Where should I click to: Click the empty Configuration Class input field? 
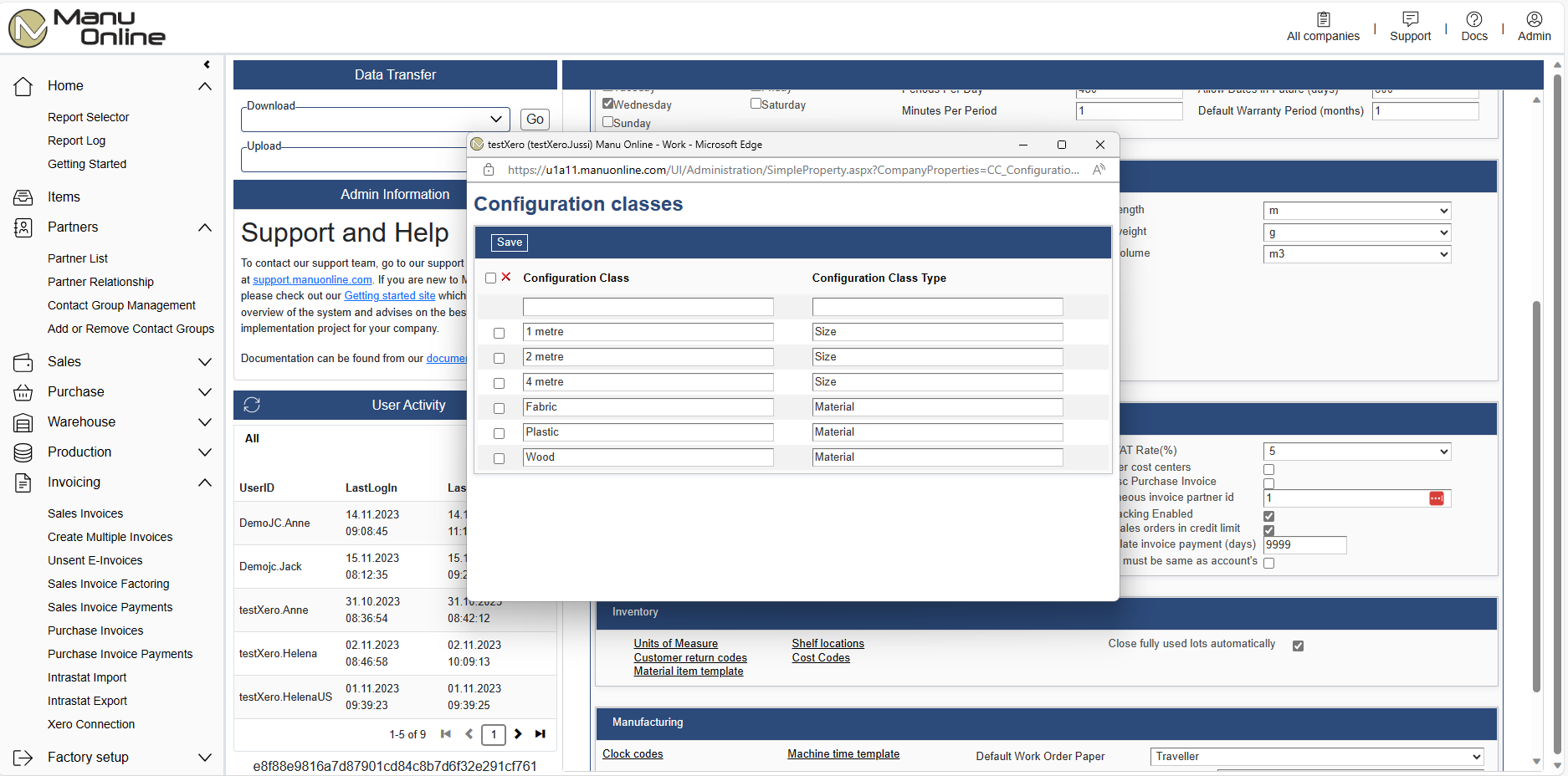pyautogui.click(x=648, y=307)
